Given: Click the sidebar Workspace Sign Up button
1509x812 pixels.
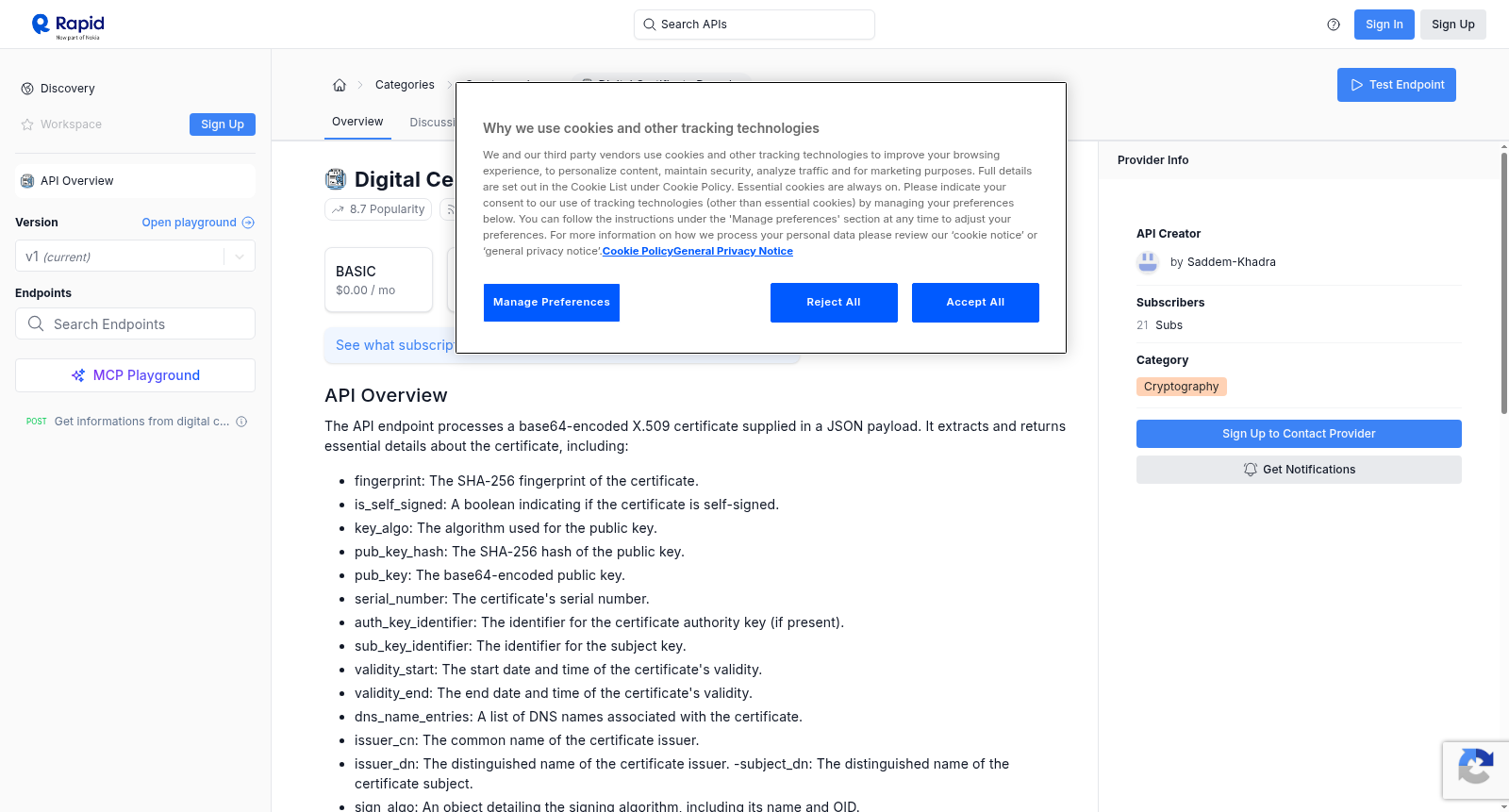Looking at the screenshot, I should click(x=223, y=124).
